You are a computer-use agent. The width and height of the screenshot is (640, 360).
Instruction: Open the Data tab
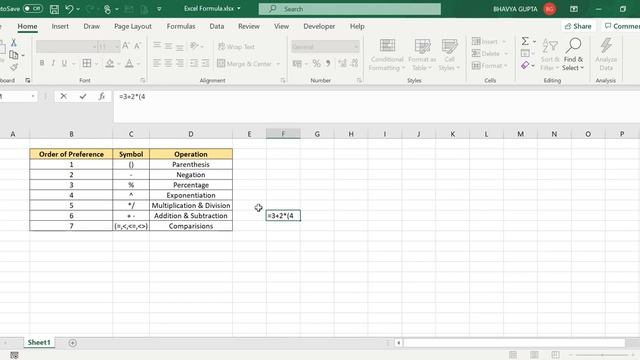coord(217,26)
